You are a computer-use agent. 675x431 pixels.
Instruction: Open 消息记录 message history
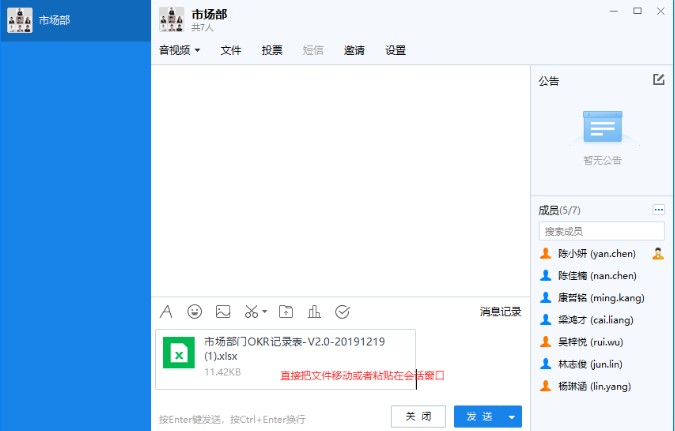coord(500,311)
